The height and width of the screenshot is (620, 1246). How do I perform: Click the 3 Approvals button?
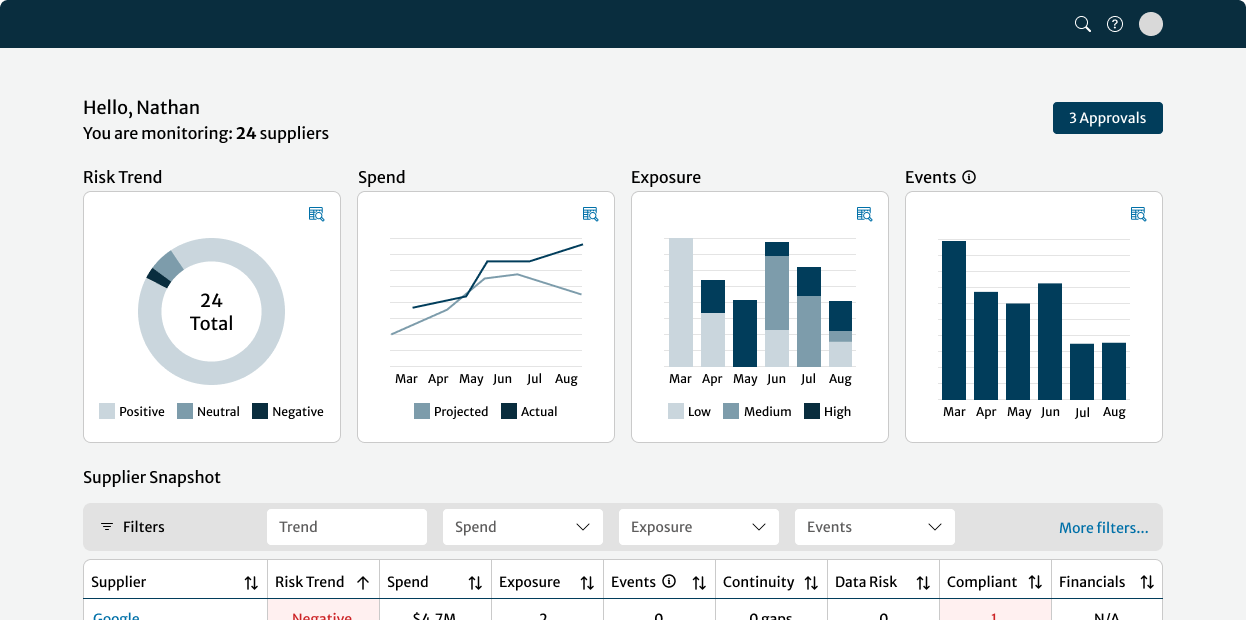(x=1107, y=117)
